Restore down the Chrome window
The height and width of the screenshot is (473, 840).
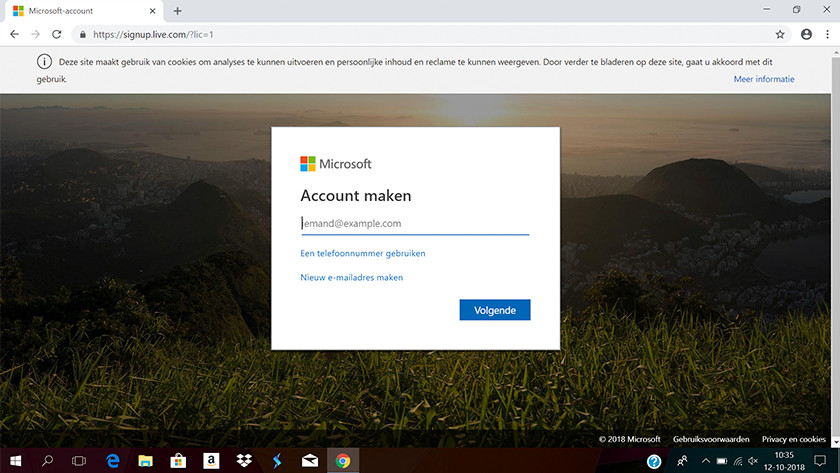[x=797, y=10]
